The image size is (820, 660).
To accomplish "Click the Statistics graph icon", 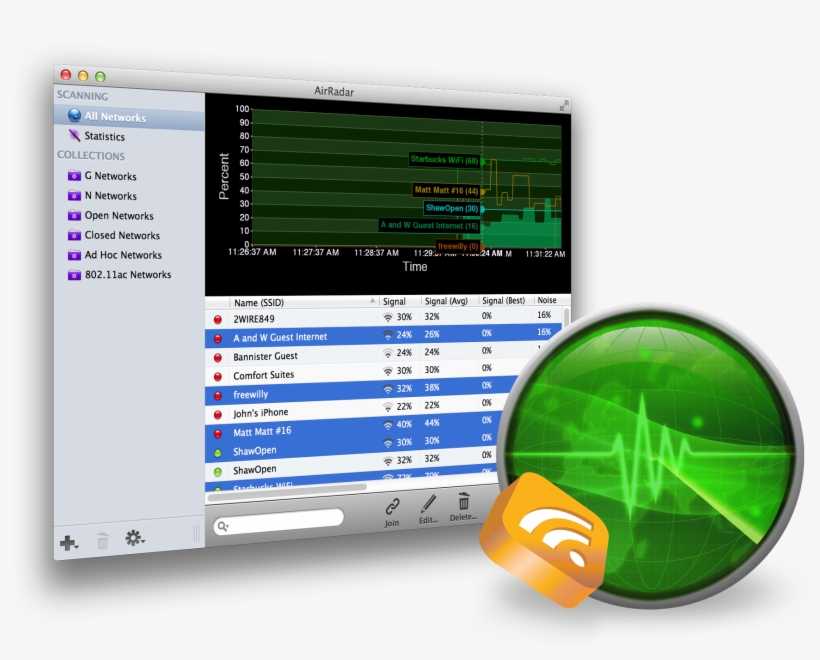I will (75, 135).
